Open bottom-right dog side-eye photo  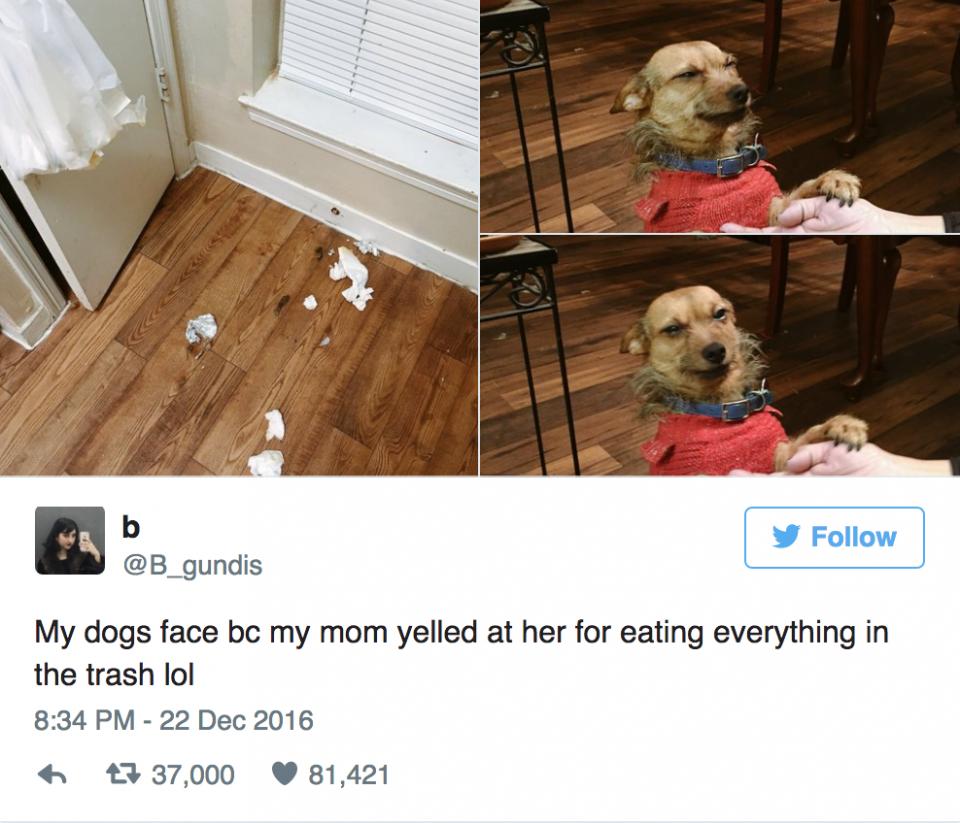coord(720,356)
